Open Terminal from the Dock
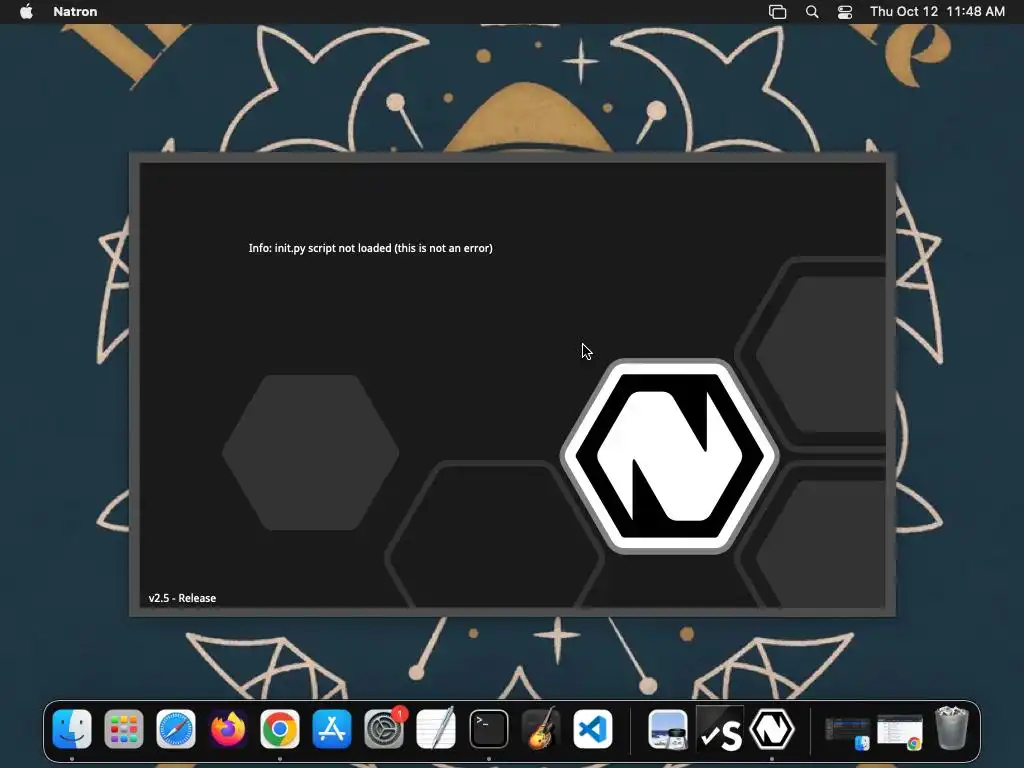The height and width of the screenshot is (768, 1024). 488,729
